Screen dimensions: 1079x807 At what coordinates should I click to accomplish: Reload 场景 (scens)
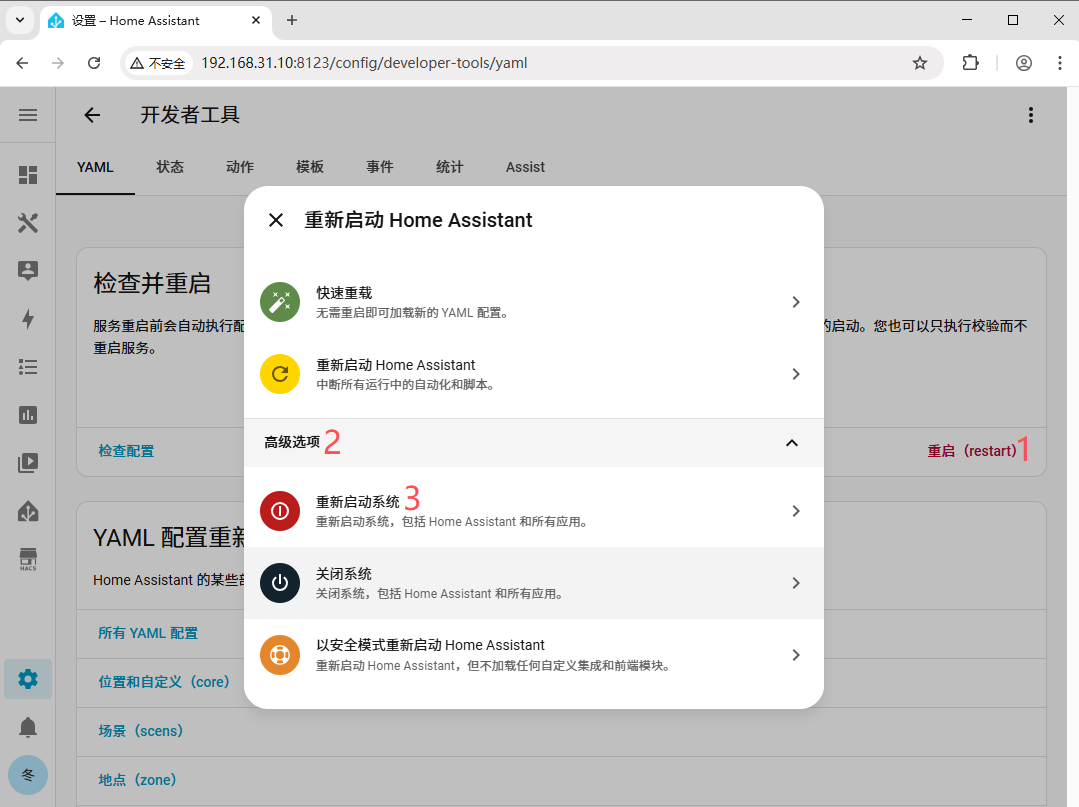click(140, 731)
